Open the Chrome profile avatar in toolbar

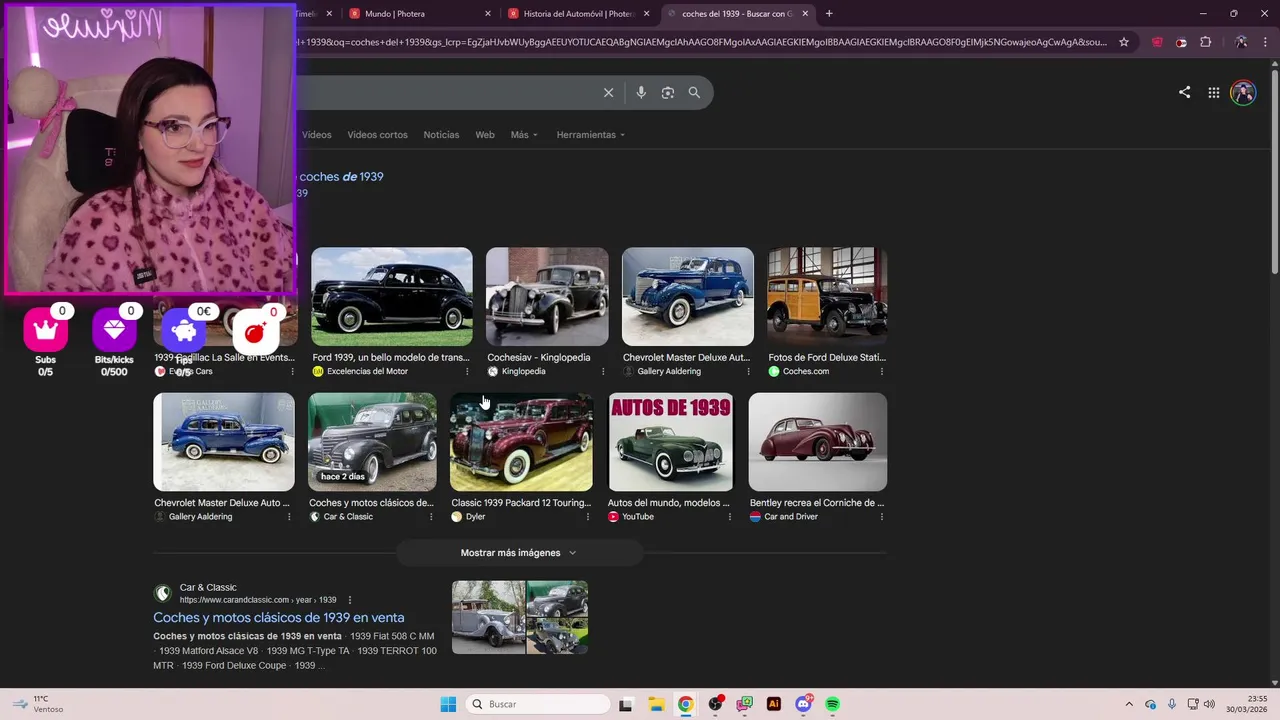click(1241, 42)
